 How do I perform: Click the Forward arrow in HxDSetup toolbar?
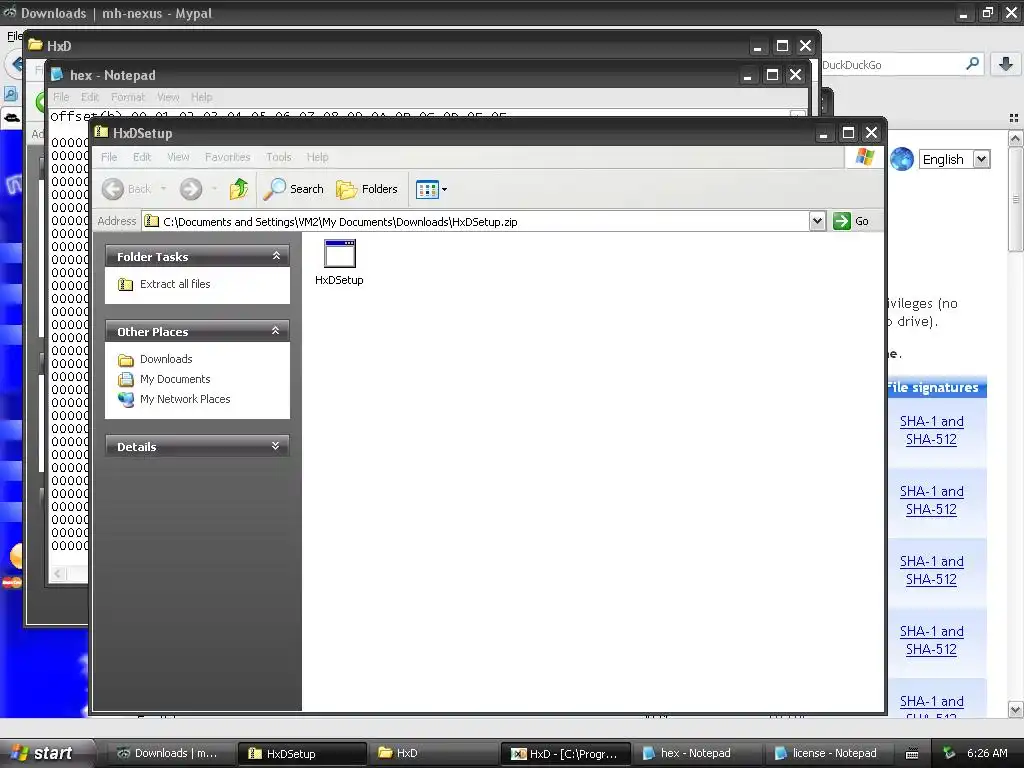191,189
